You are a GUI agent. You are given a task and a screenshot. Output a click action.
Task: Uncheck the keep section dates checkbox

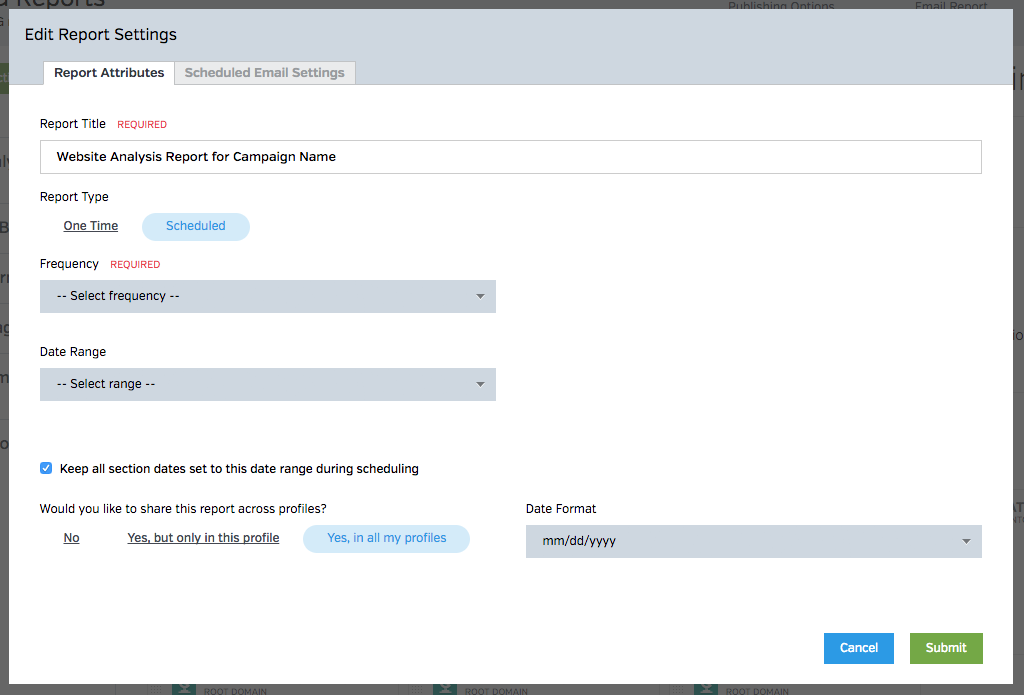(46, 468)
